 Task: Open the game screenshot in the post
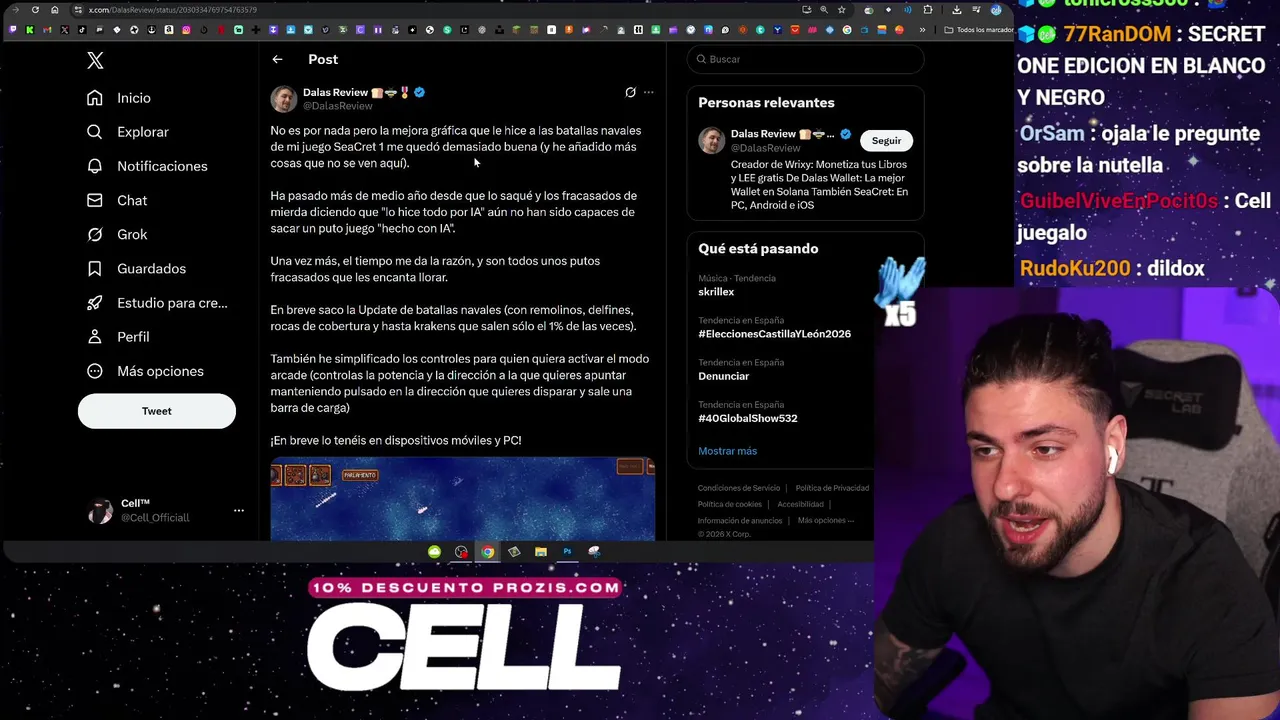pos(462,499)
